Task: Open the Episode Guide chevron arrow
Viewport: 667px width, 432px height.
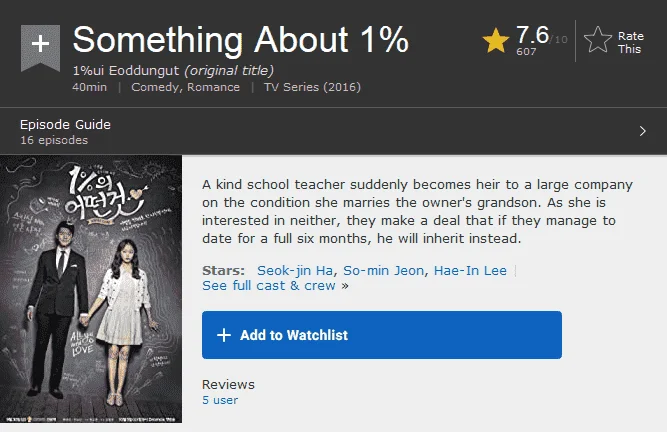Action: coord(642,131)
